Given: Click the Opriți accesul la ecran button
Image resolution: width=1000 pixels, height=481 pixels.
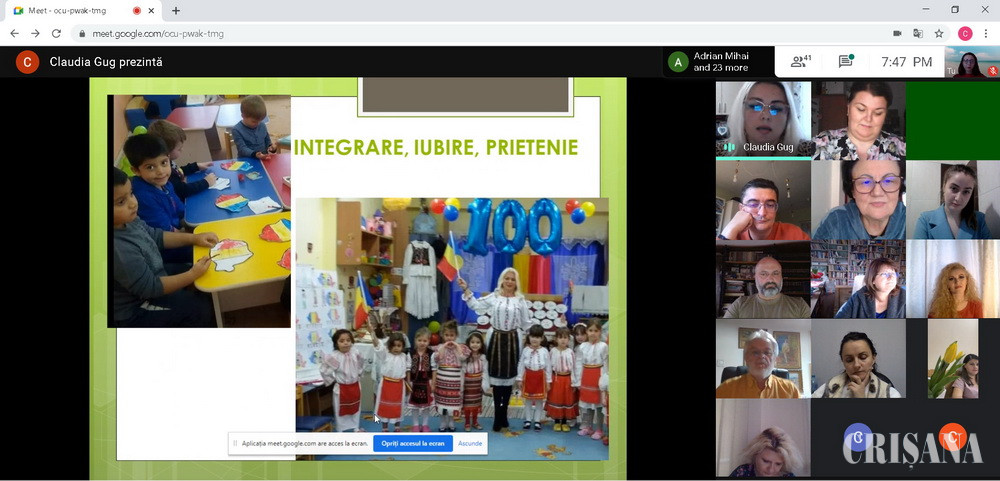Looking at the screenshot, I should click(413, 443).
